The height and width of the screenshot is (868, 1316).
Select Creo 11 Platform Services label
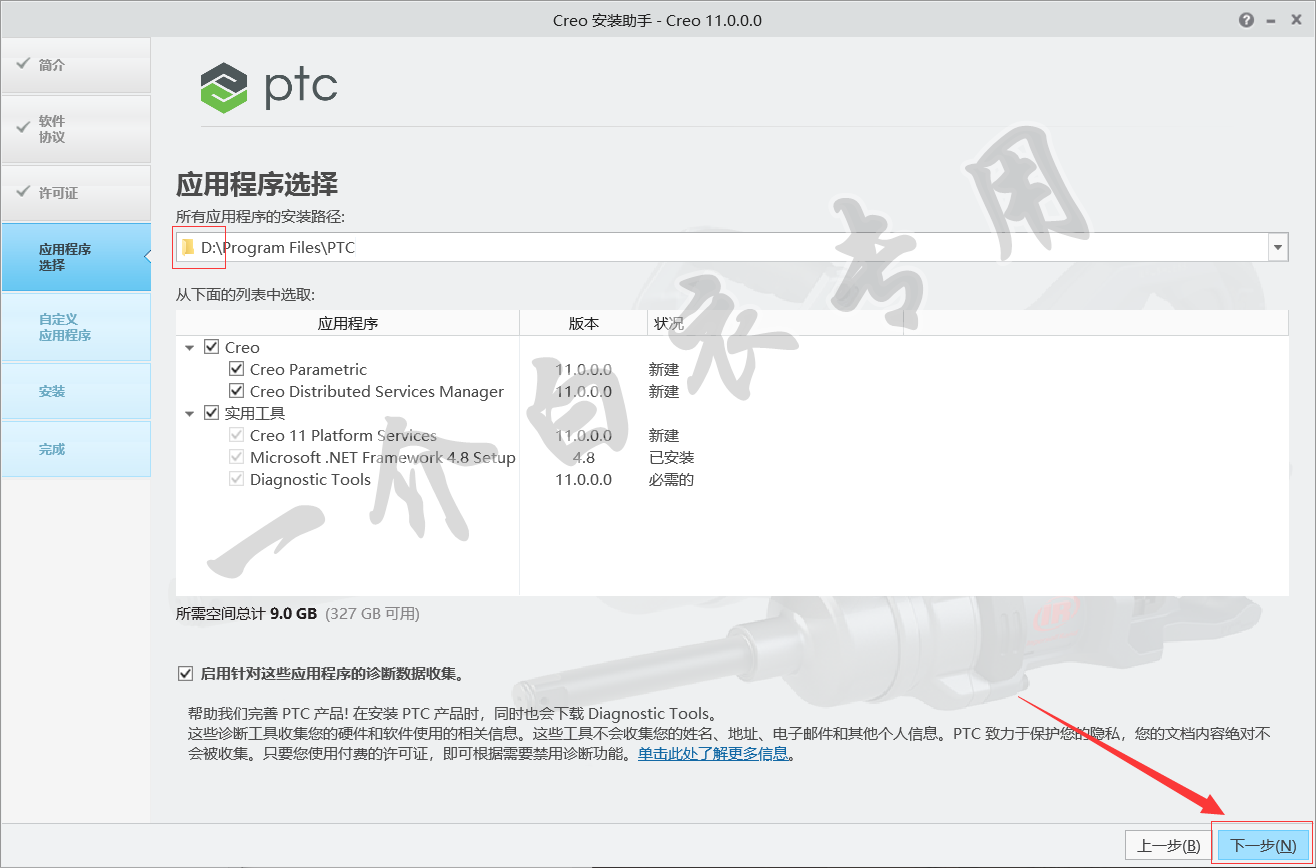coord(343,436)
